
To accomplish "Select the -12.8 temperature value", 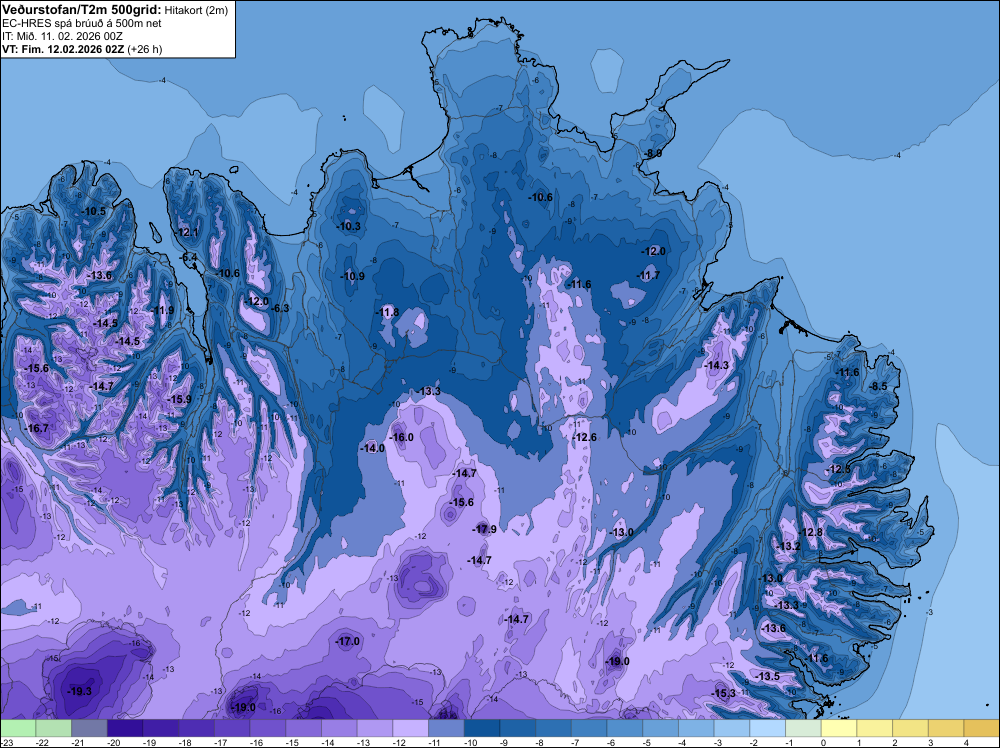I will coord(811,532).
